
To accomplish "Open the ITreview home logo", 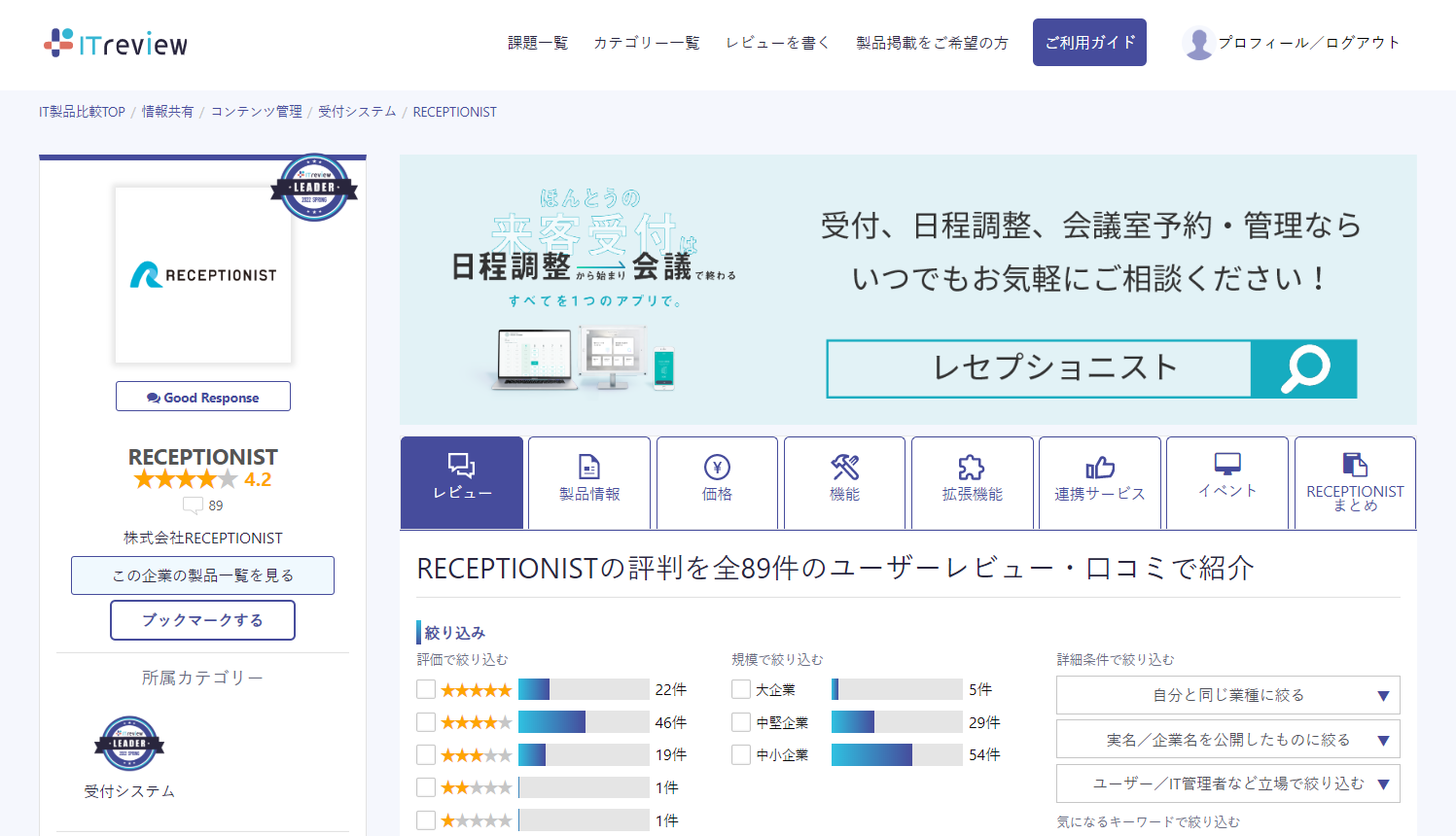I will [116, 44].
